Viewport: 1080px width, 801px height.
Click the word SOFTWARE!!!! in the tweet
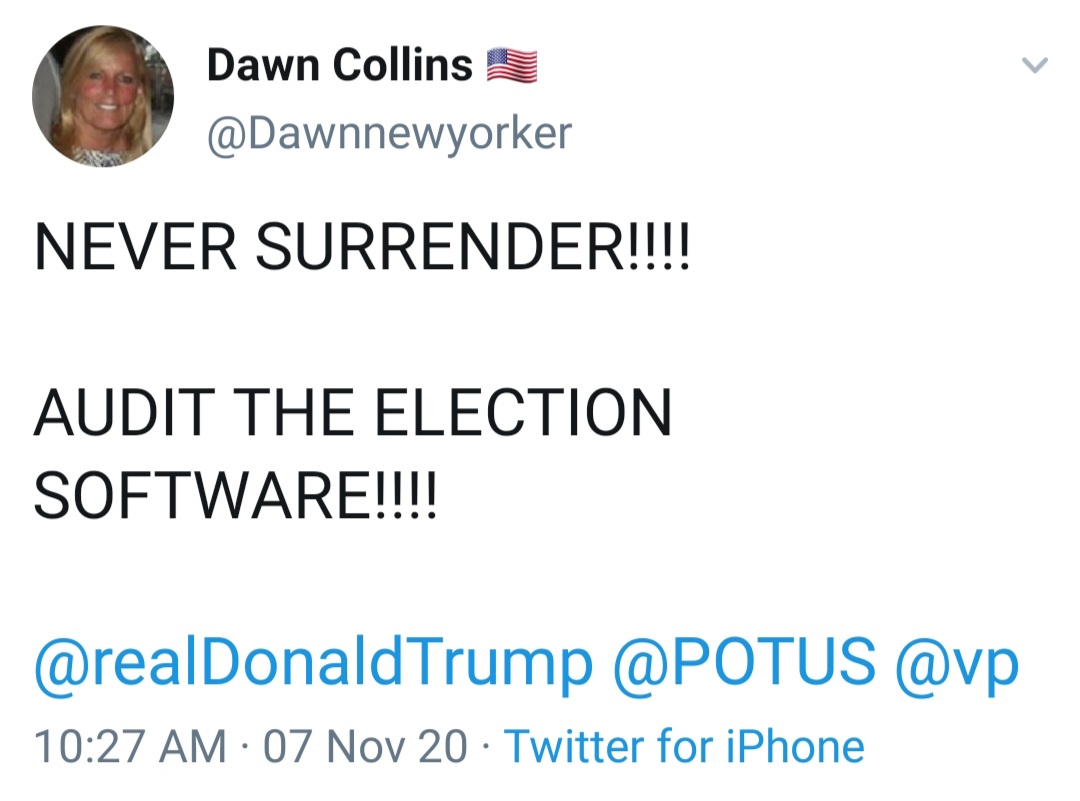pos(235,496)
